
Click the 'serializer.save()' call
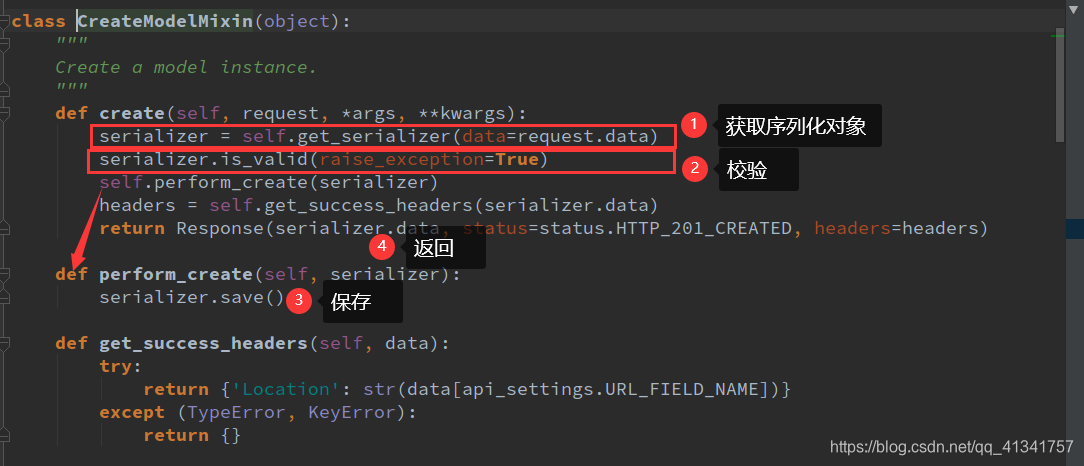[193, 297]
